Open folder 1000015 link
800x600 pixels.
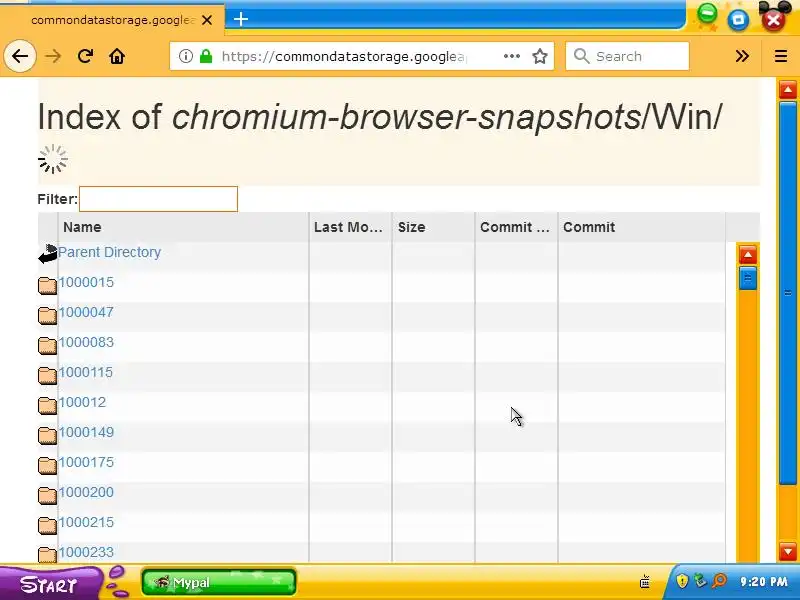(x=86, y=282)
